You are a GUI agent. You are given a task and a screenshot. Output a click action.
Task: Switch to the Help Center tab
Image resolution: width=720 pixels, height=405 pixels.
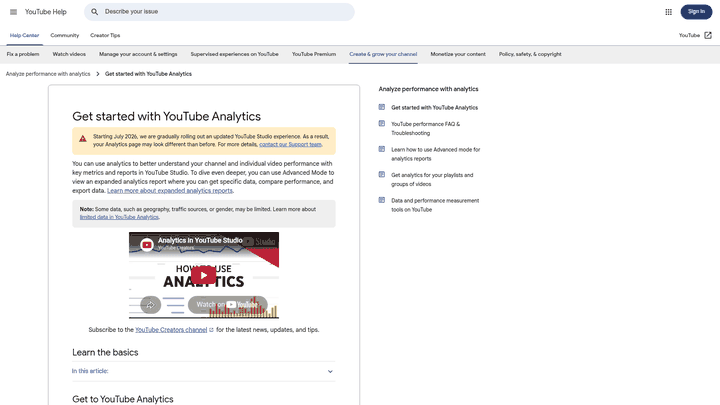pyautogui.click(x=24, y=35)
